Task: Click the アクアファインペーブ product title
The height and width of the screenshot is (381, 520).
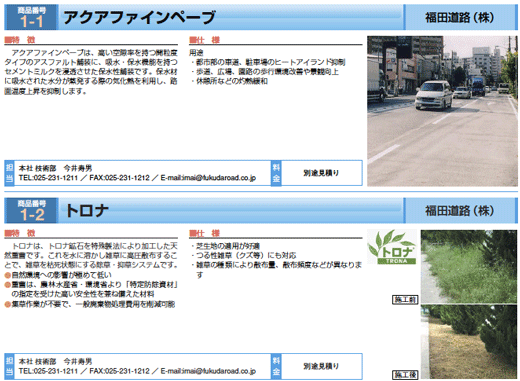Action: pos(139,17)
